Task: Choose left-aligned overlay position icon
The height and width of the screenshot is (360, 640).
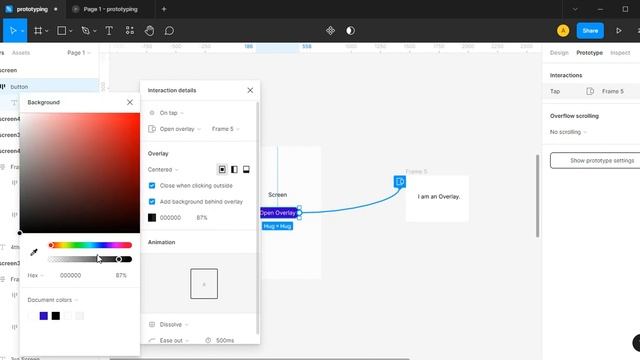Action: tap(234, 169)
